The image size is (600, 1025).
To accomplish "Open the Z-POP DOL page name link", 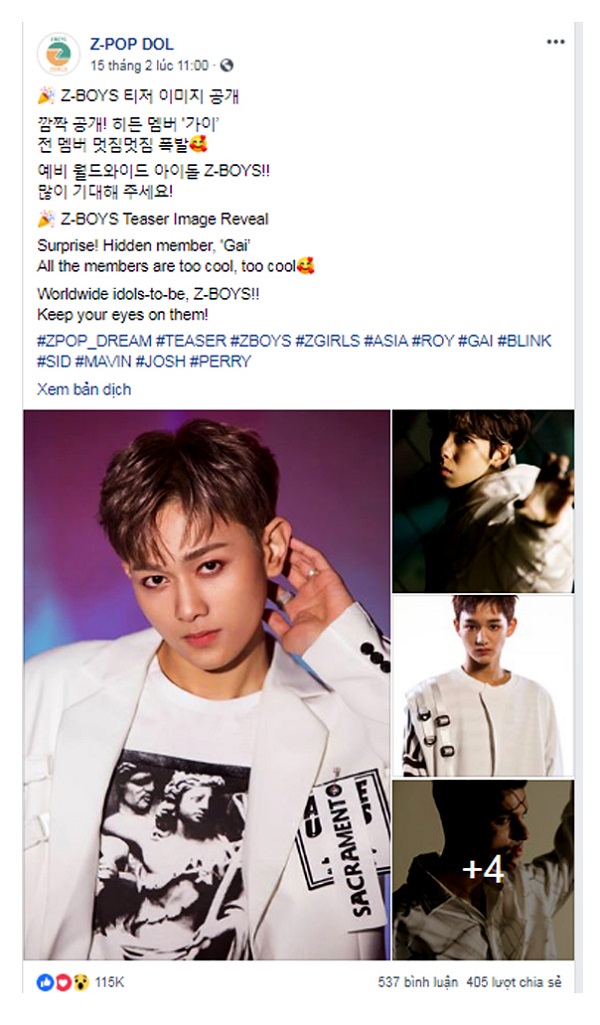I will (x=132, y=44).
